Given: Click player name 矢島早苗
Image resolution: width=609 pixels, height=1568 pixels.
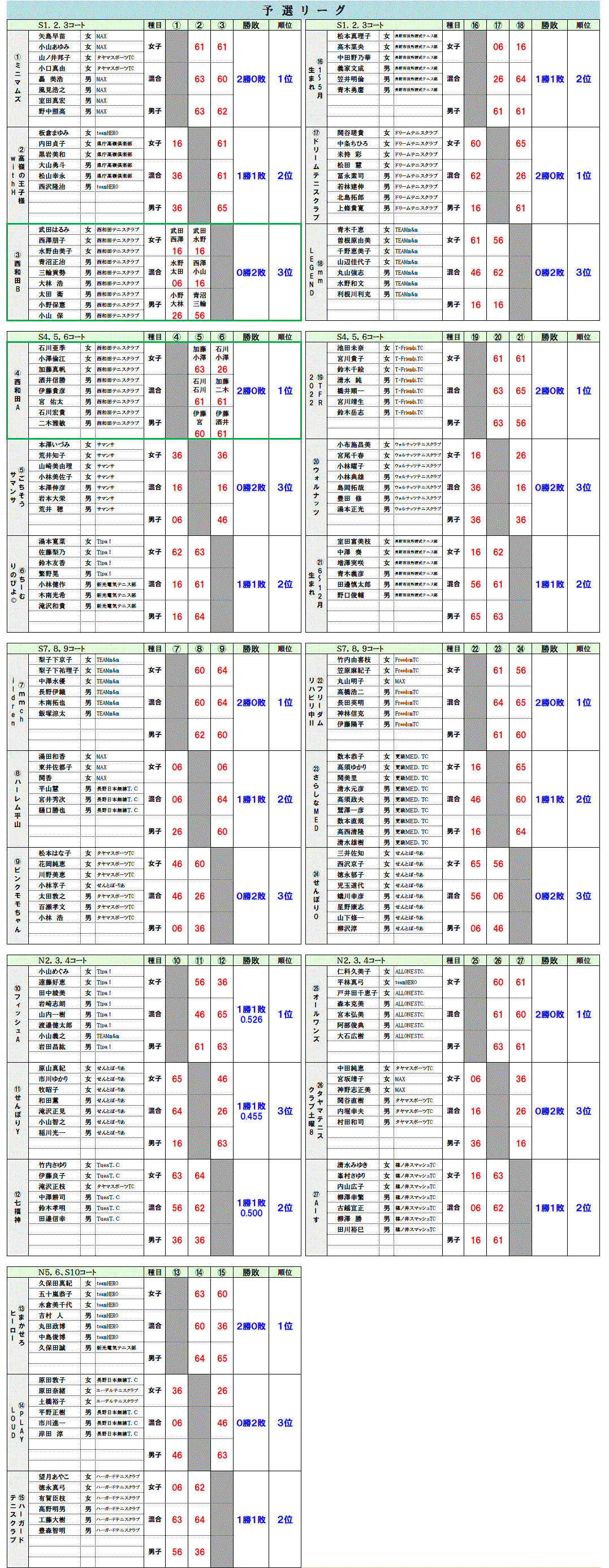Looking at the screenshot, I should pyautogui.click(x=51, y=37).
